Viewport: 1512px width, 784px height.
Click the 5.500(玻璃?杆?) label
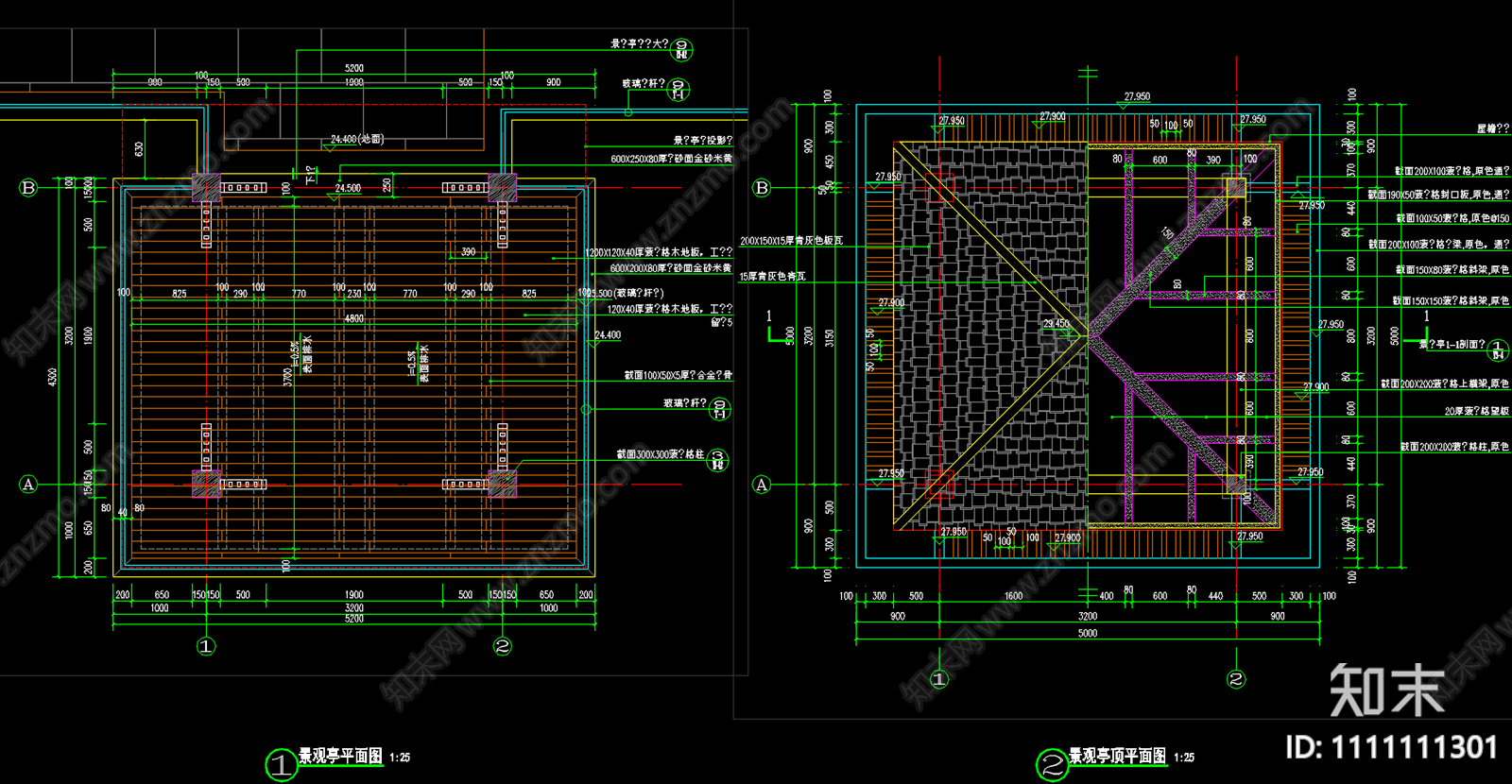click(x=624, y=294)
